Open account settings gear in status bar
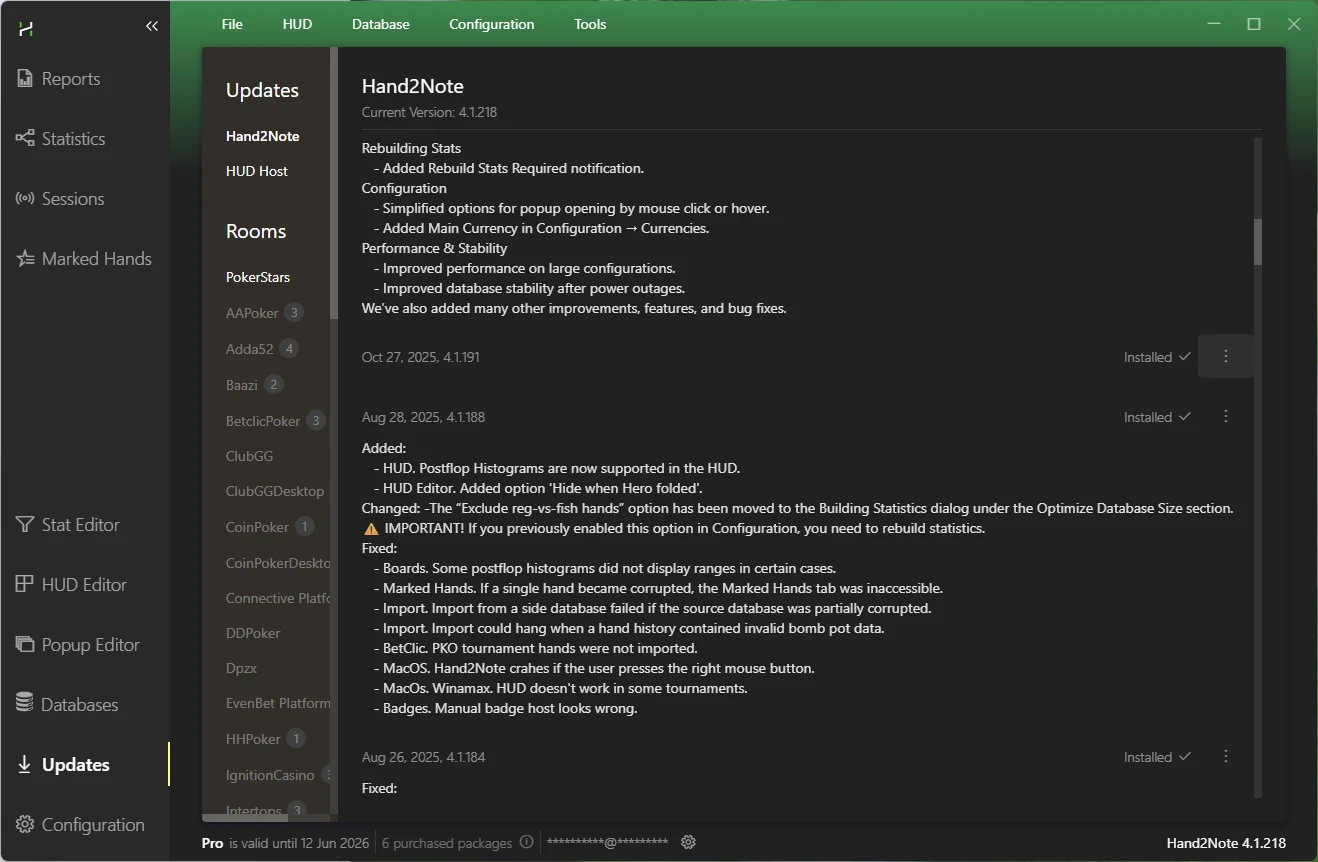Screen dimensions: 1318x862 click(688, 843)
